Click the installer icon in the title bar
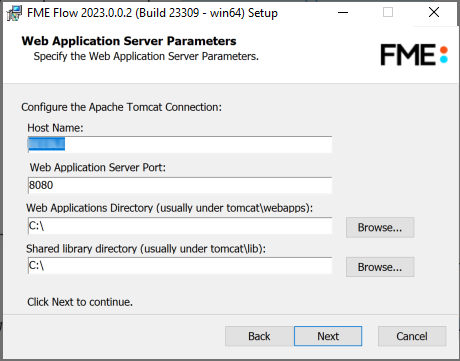 [x=14, y=13]
